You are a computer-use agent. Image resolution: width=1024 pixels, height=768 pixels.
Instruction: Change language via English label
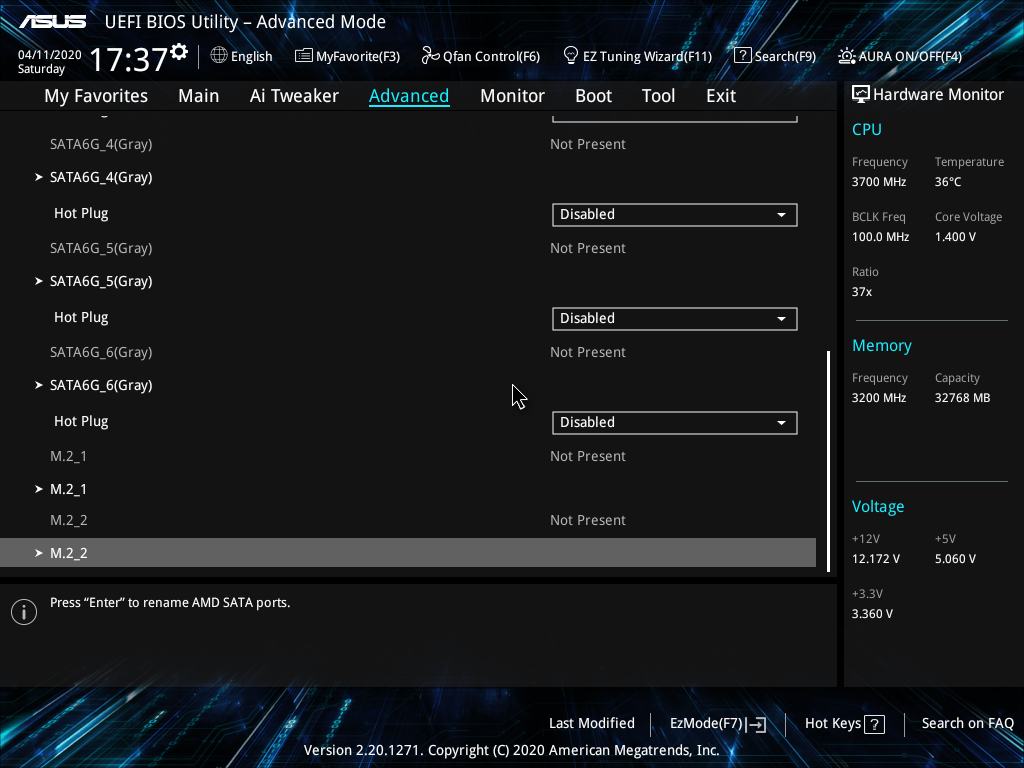click(251, 56)
